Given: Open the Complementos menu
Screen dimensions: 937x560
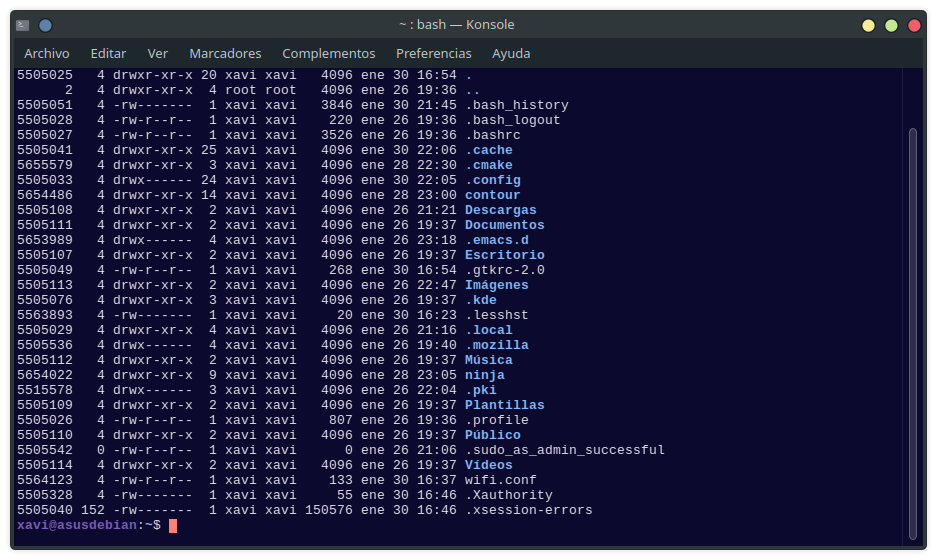Looking at the screenshot, I should coord(329,53).
